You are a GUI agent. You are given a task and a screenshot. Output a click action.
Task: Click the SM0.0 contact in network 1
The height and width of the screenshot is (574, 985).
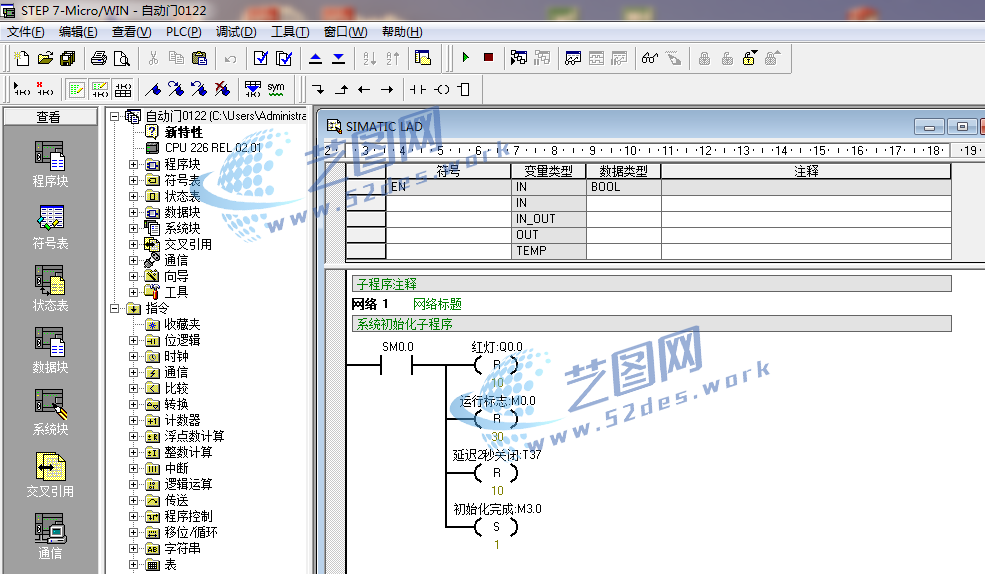pos(397,364)
